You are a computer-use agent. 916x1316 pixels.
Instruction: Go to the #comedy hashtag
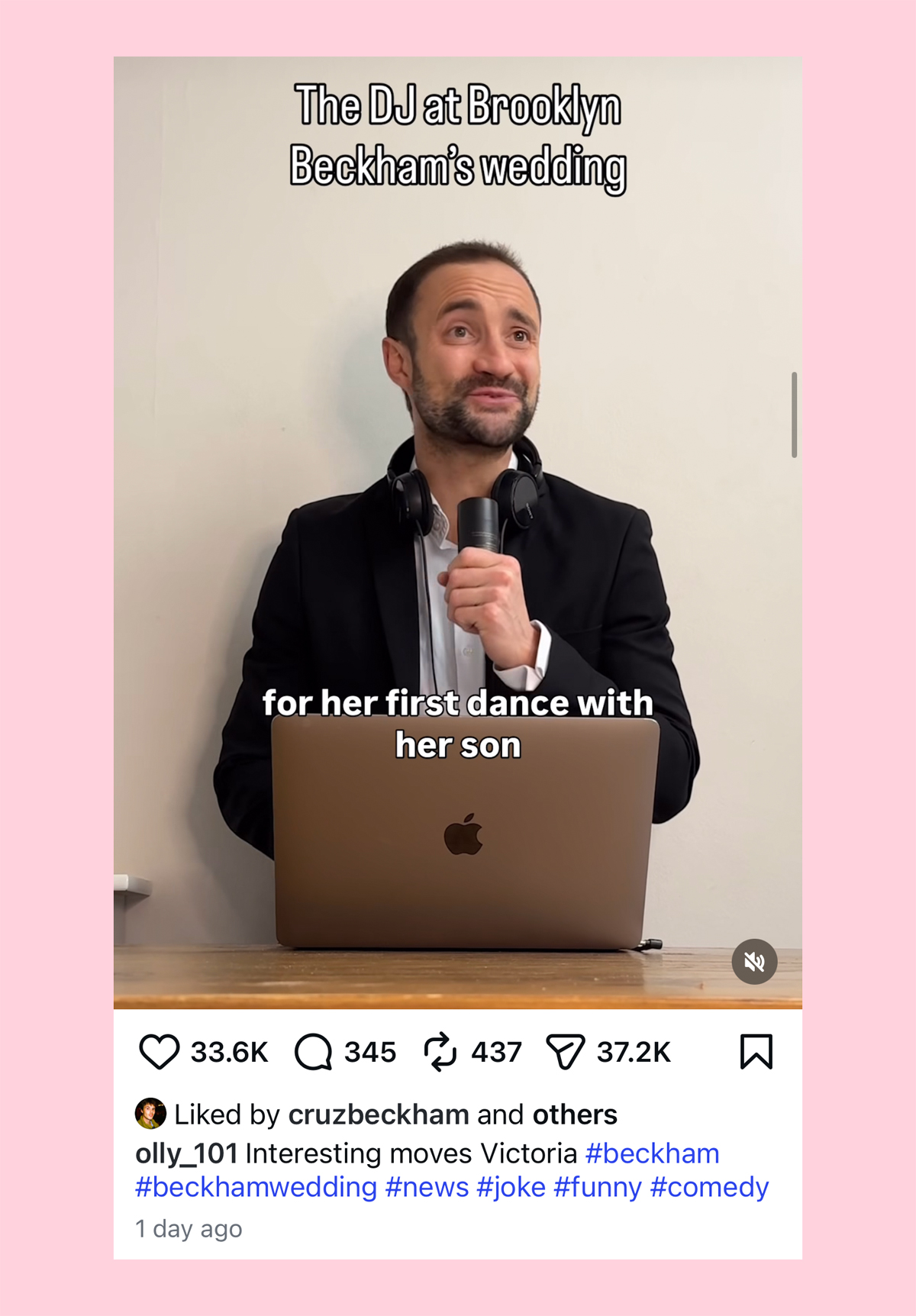click(709, 1187)
